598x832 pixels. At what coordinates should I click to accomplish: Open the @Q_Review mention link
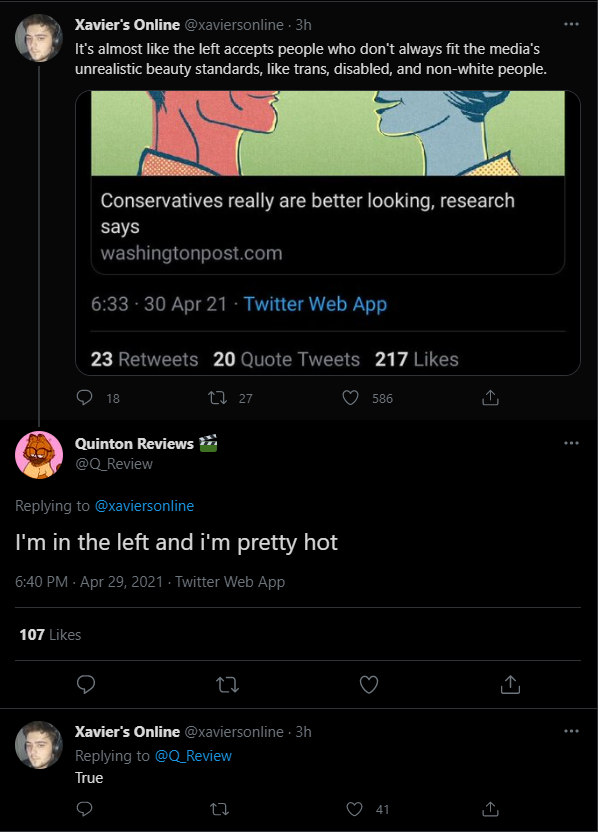coord(193,756)
